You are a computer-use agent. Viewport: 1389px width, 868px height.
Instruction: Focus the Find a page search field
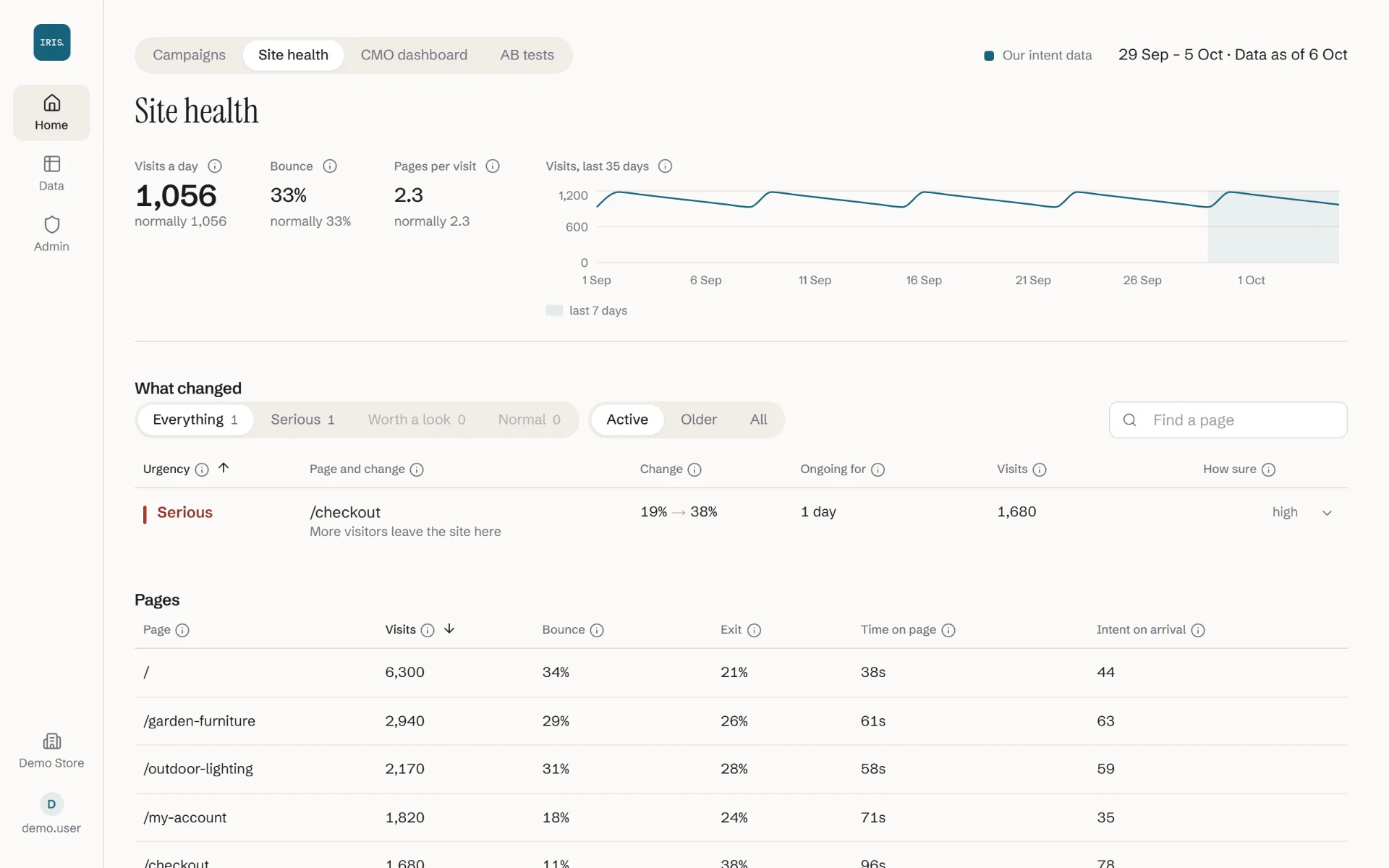coord(1228,420)
